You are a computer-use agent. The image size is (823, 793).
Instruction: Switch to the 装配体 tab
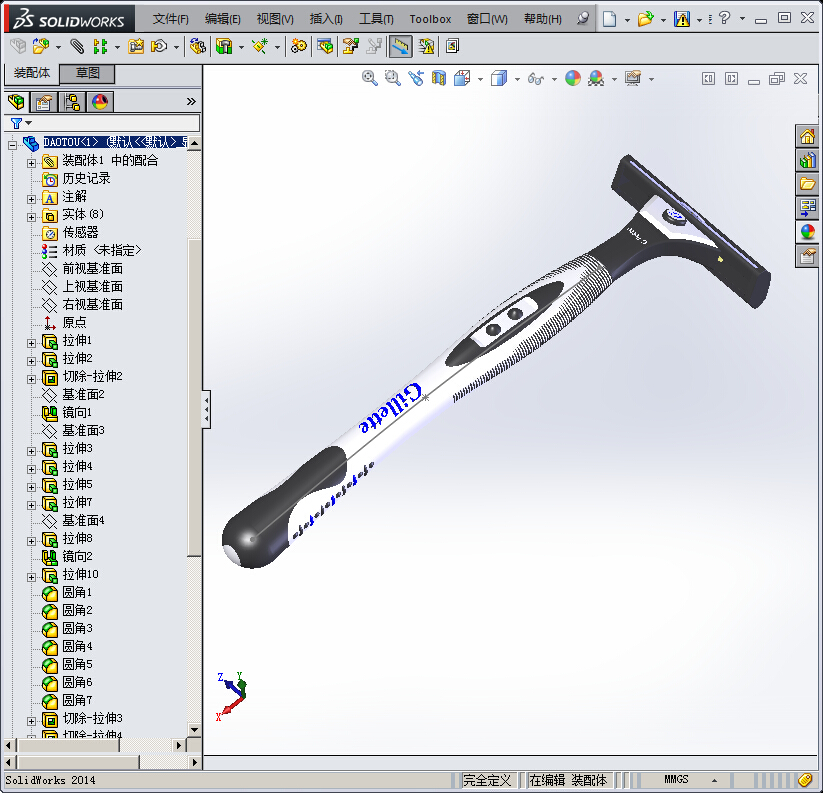point(31,73)
